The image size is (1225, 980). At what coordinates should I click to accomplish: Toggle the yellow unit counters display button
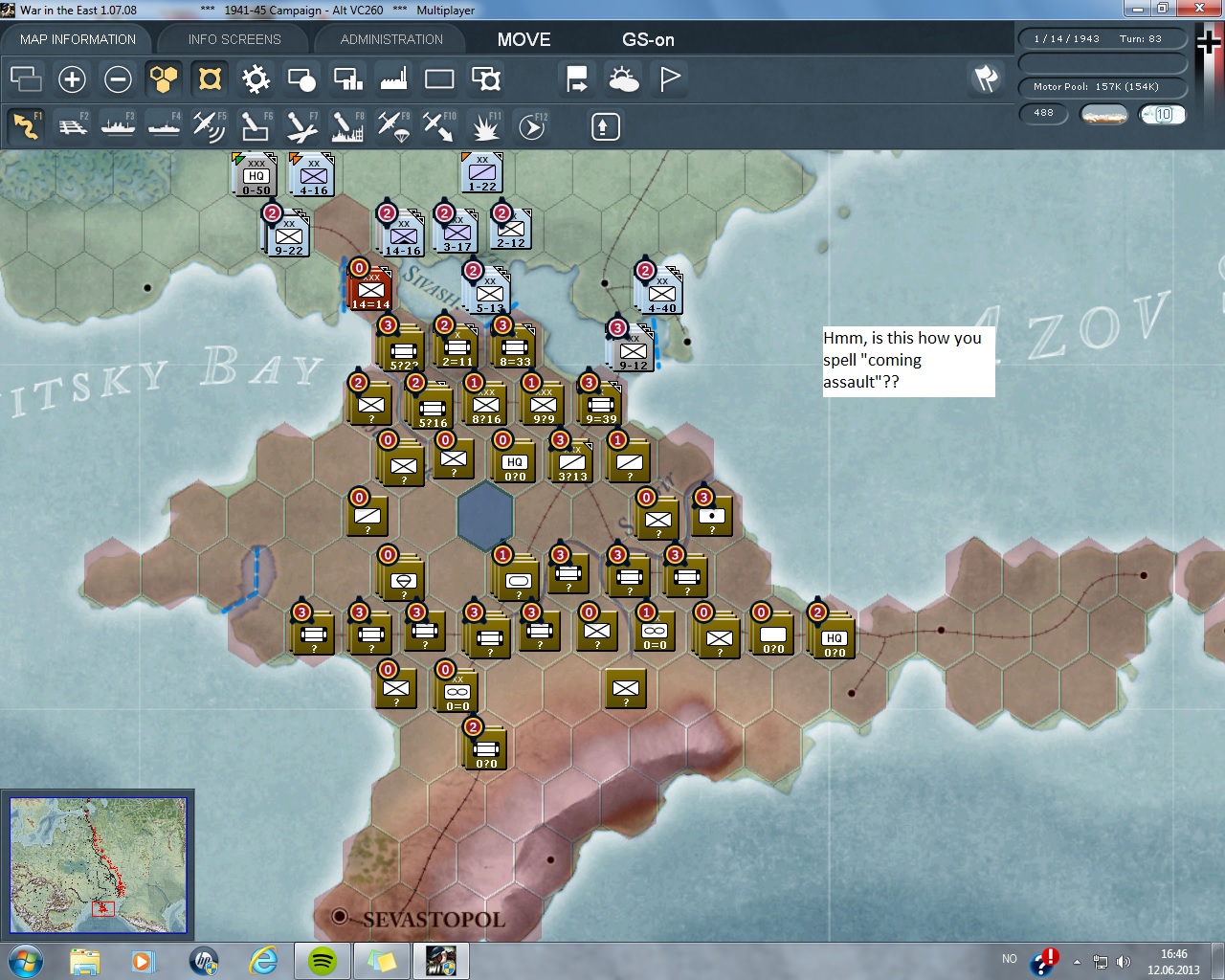tap(210, 78)
